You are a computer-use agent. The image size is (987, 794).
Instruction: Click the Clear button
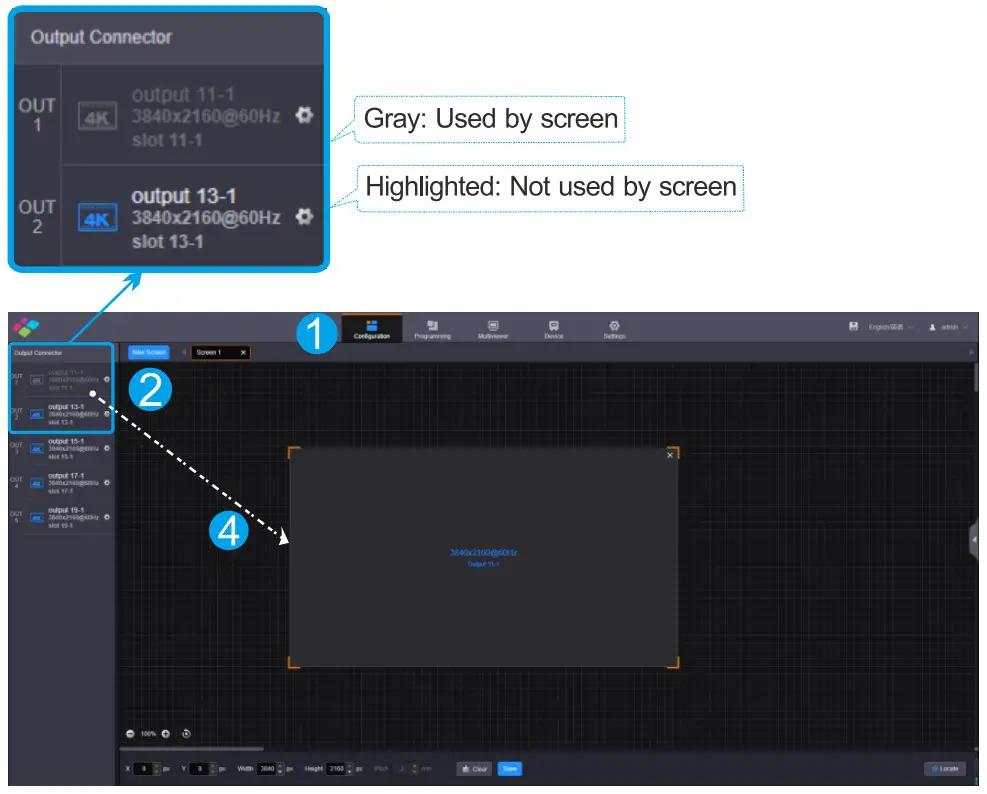[474, 769]
